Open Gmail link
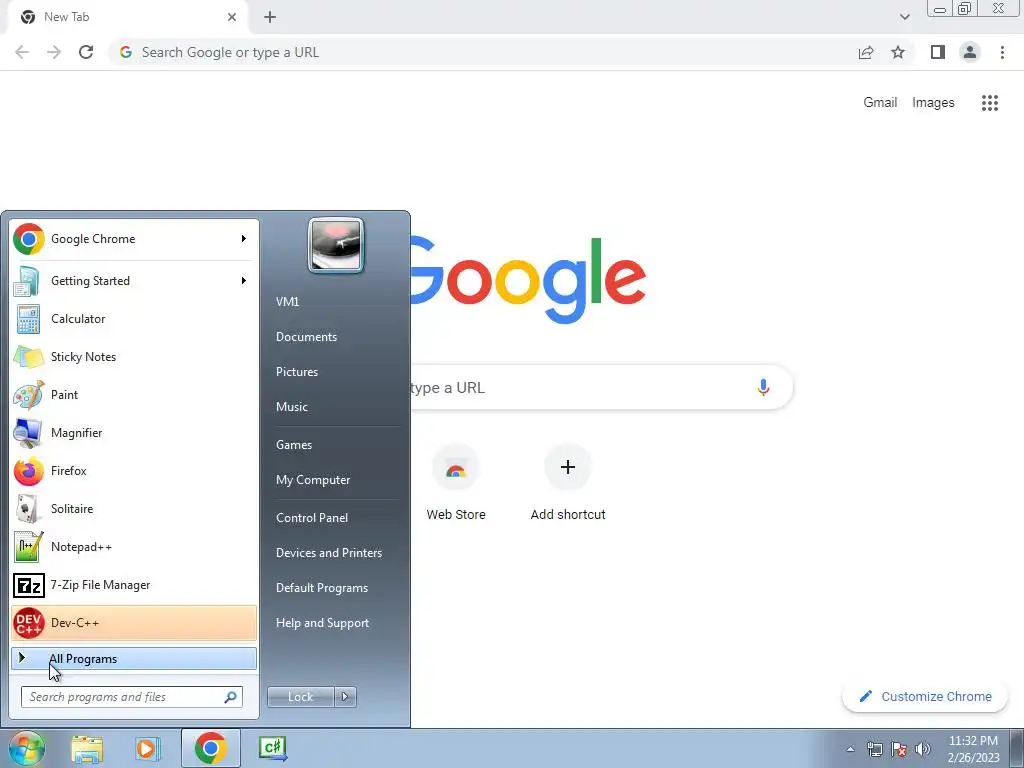Viewport: 1024px width, 768px height. (x=880, y=103)
